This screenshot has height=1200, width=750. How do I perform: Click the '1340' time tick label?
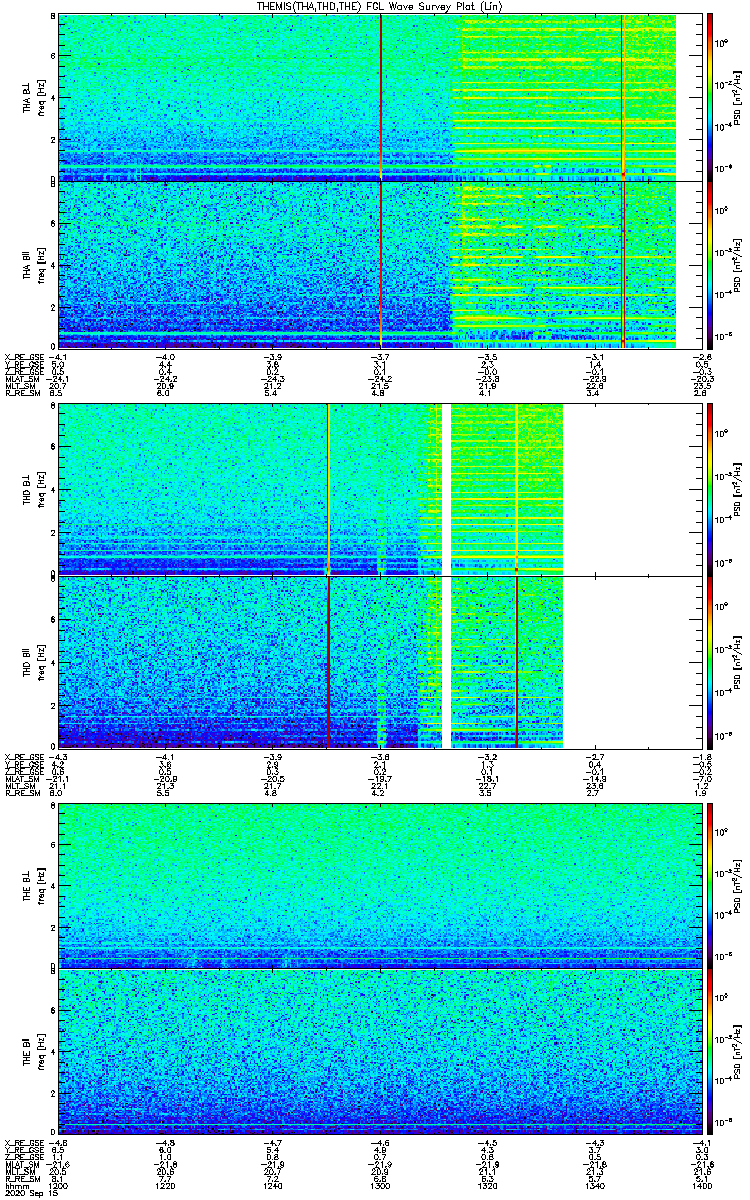[x=594, y=1185]
